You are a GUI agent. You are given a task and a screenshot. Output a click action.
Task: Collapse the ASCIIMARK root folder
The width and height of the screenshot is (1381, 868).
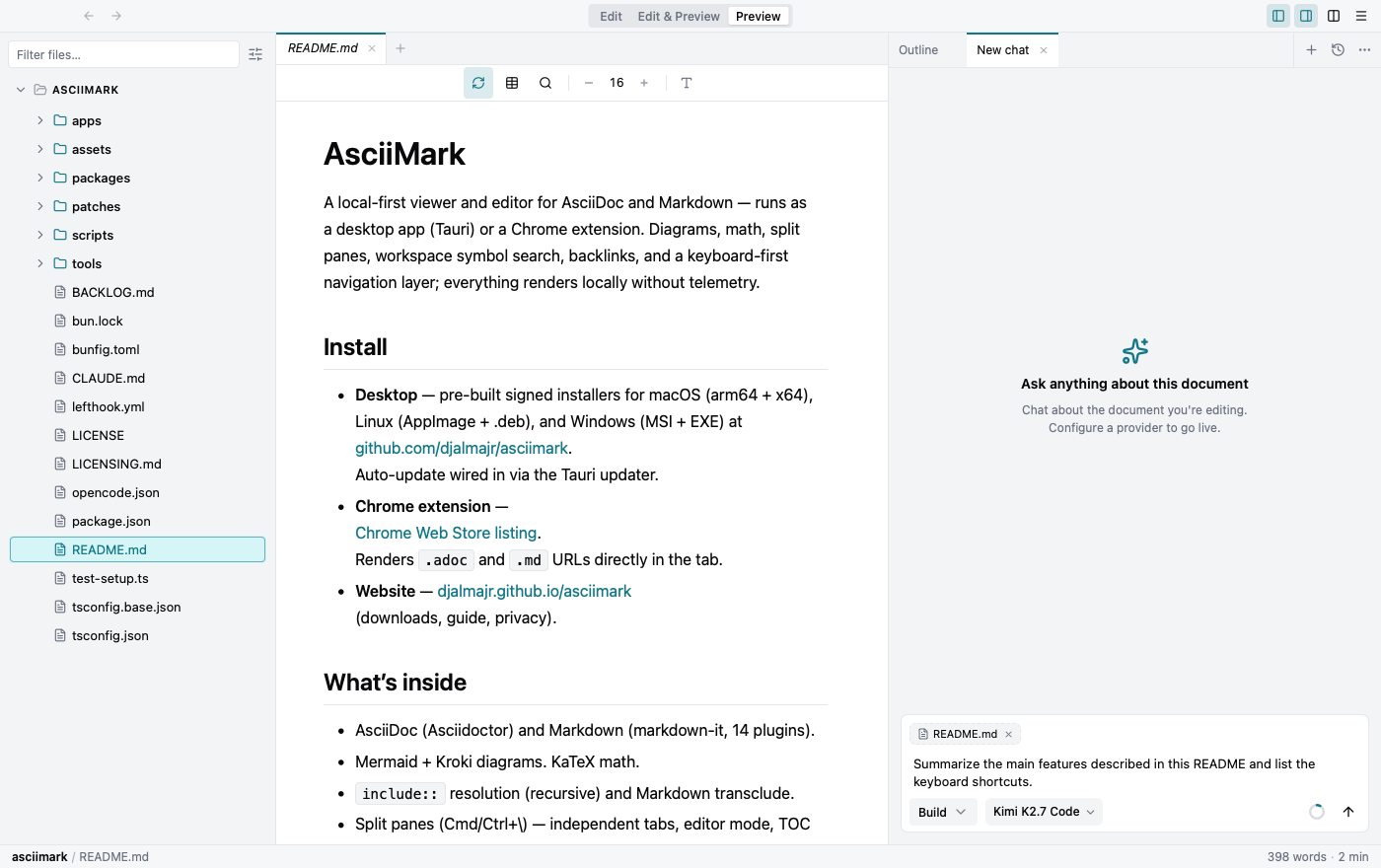pyautogui.click(x=21, y=90)
